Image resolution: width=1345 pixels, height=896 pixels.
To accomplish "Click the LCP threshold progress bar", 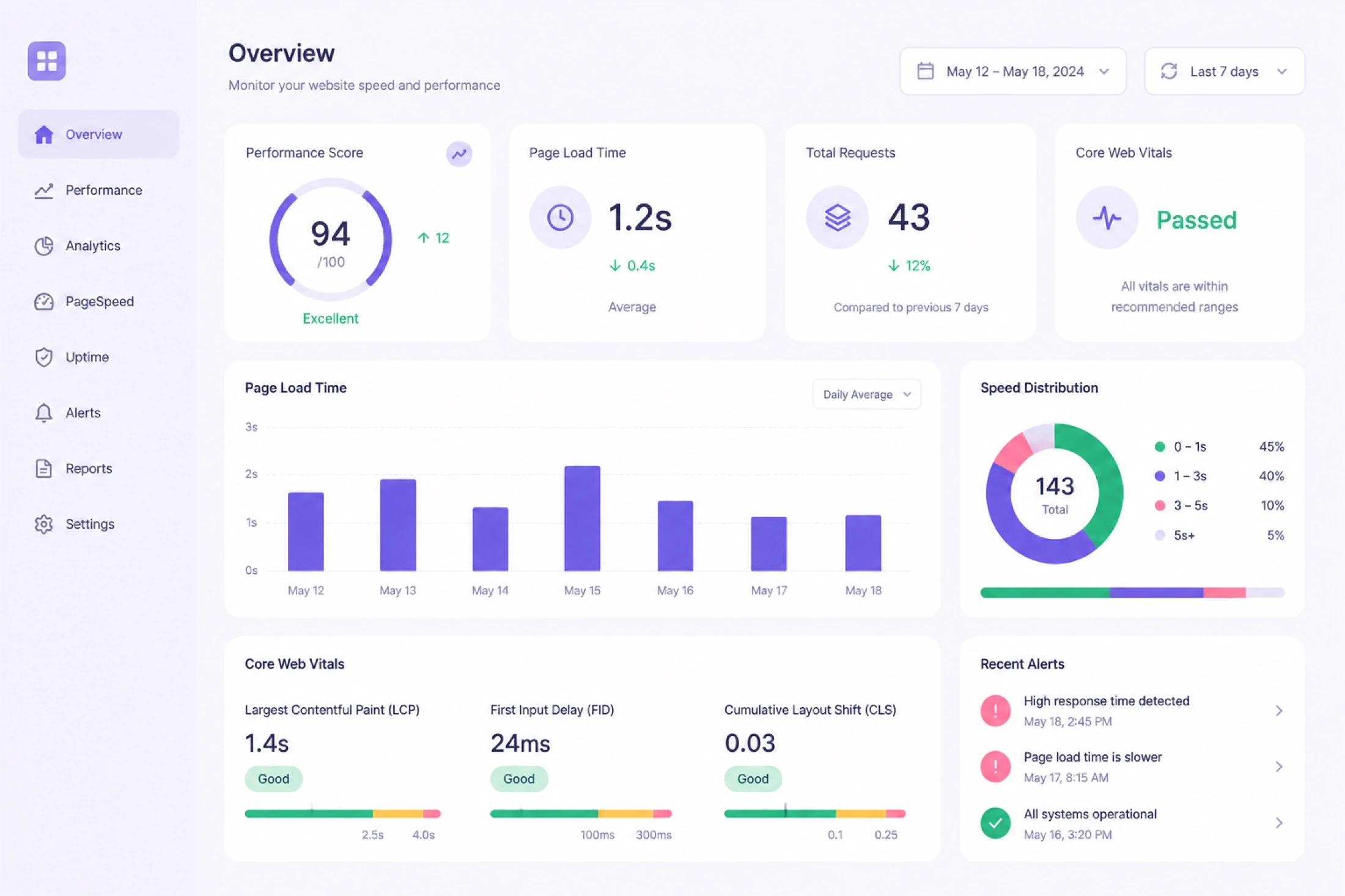I will click(x=343, y=813).
